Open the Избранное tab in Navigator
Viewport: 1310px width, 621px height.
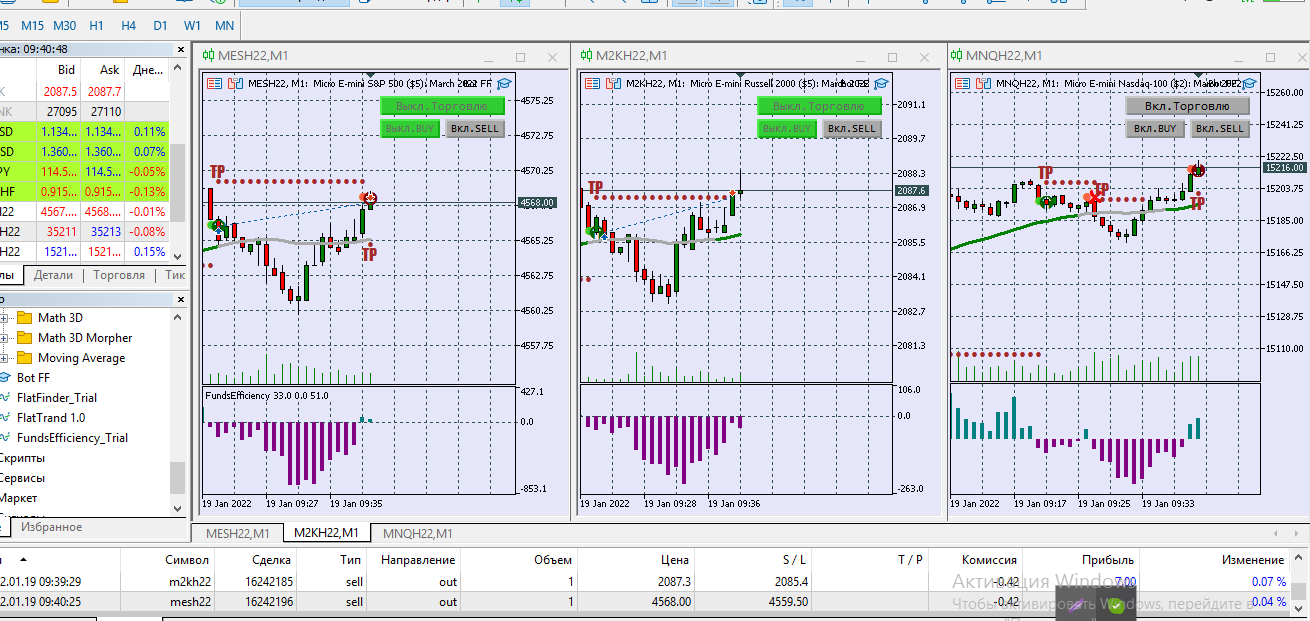tap(52, 527)
